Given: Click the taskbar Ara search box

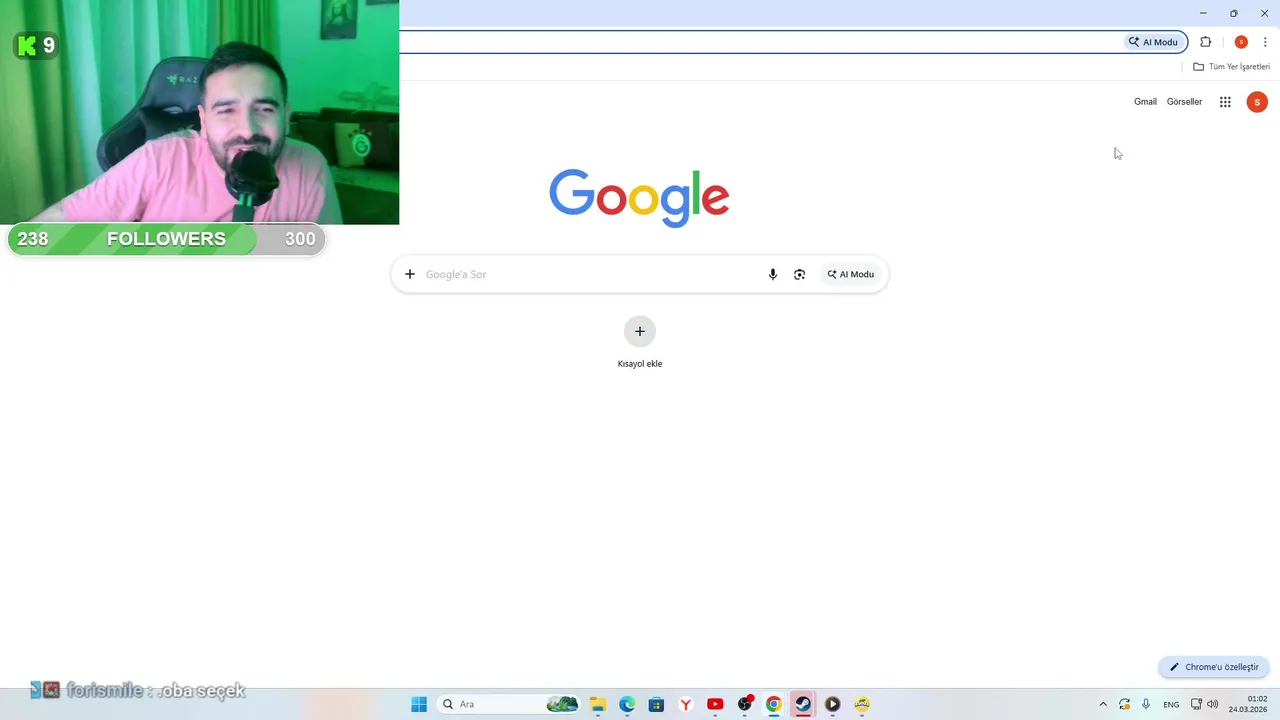Looking at the screenshot, I should pos(510,704).
